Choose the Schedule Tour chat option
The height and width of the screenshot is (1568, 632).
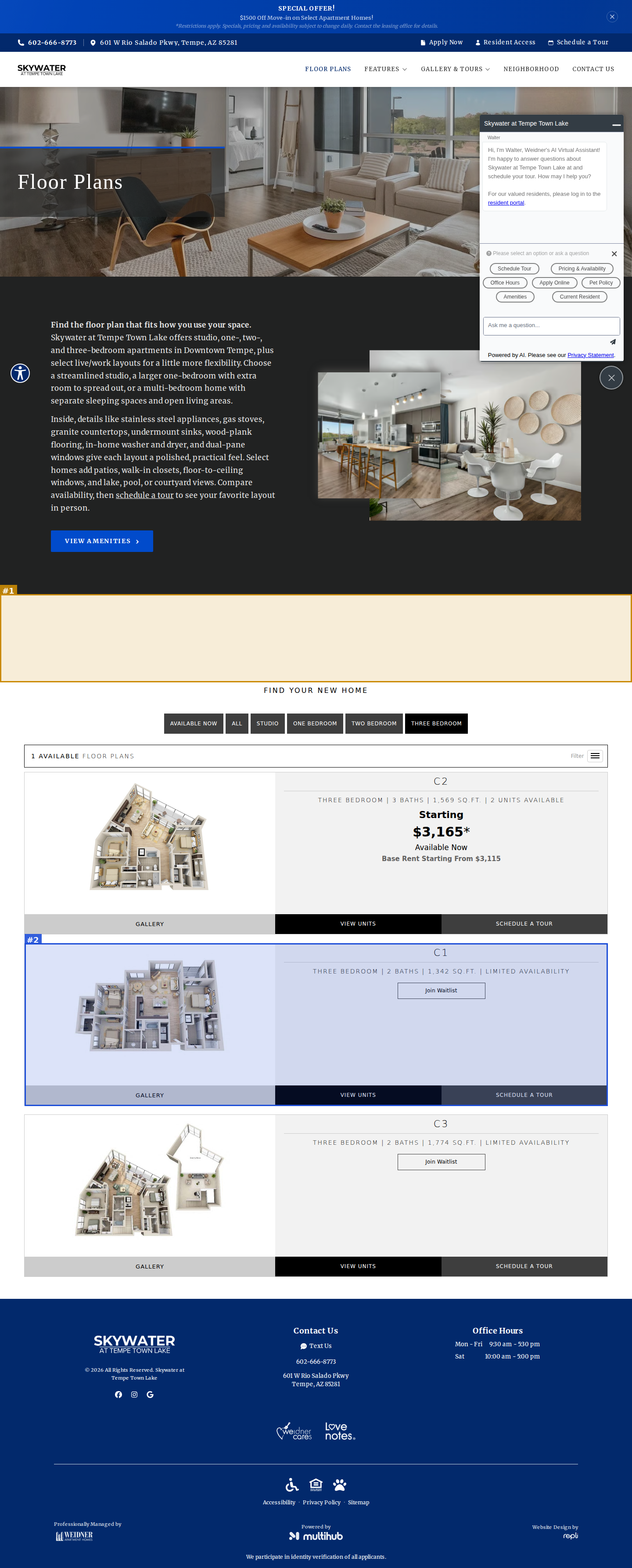pos(514,268)
